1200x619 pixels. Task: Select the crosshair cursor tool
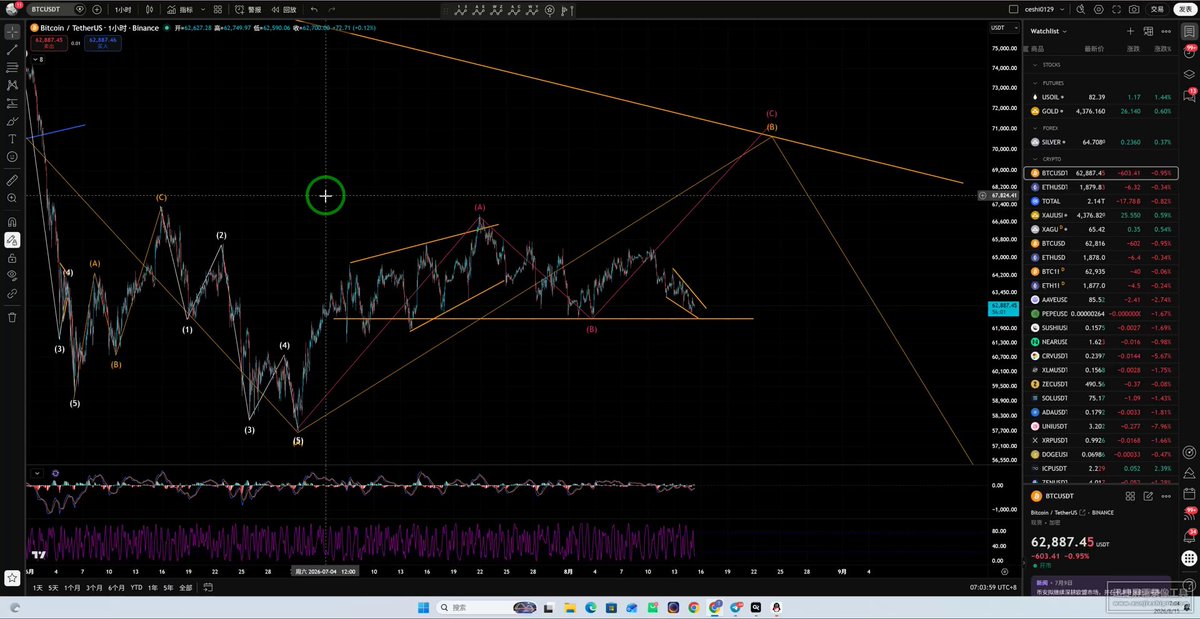click(12, 31)
